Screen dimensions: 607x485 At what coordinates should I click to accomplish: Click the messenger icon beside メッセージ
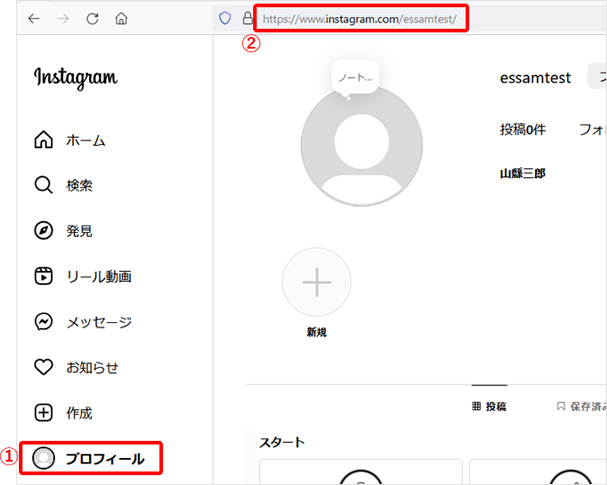tap(43, 322)
